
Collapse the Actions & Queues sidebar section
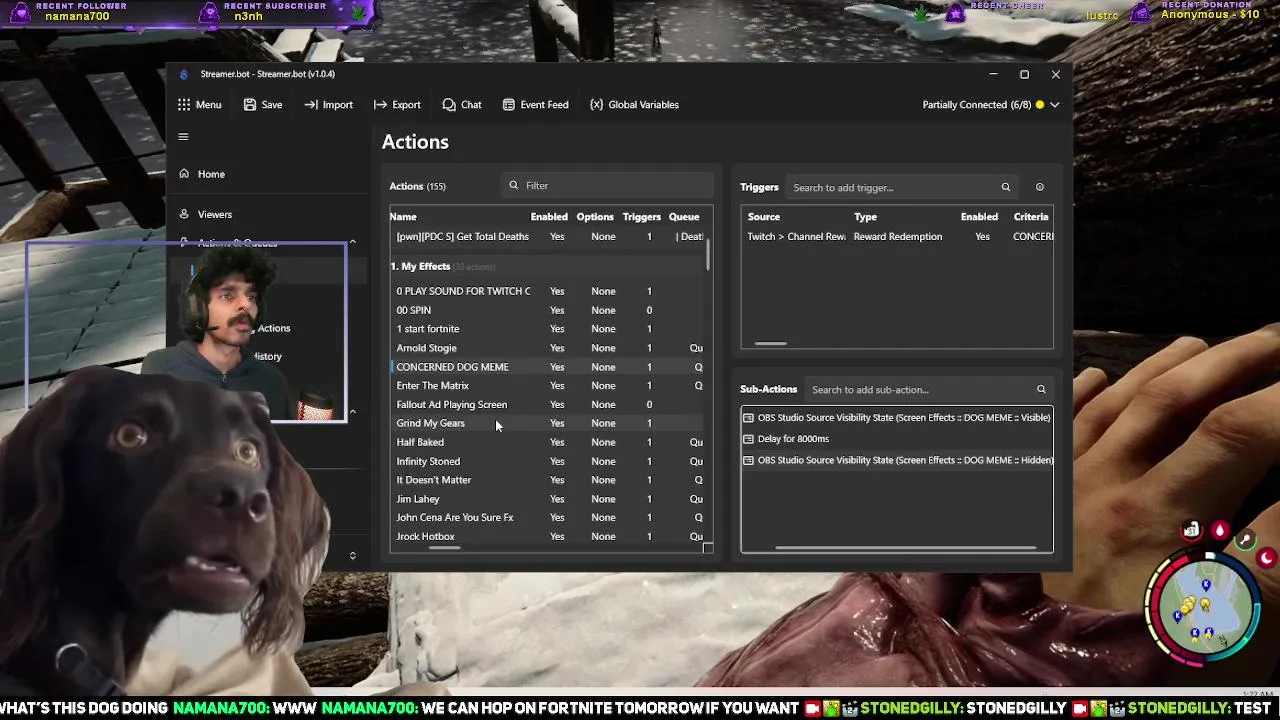tap(352, 242)
